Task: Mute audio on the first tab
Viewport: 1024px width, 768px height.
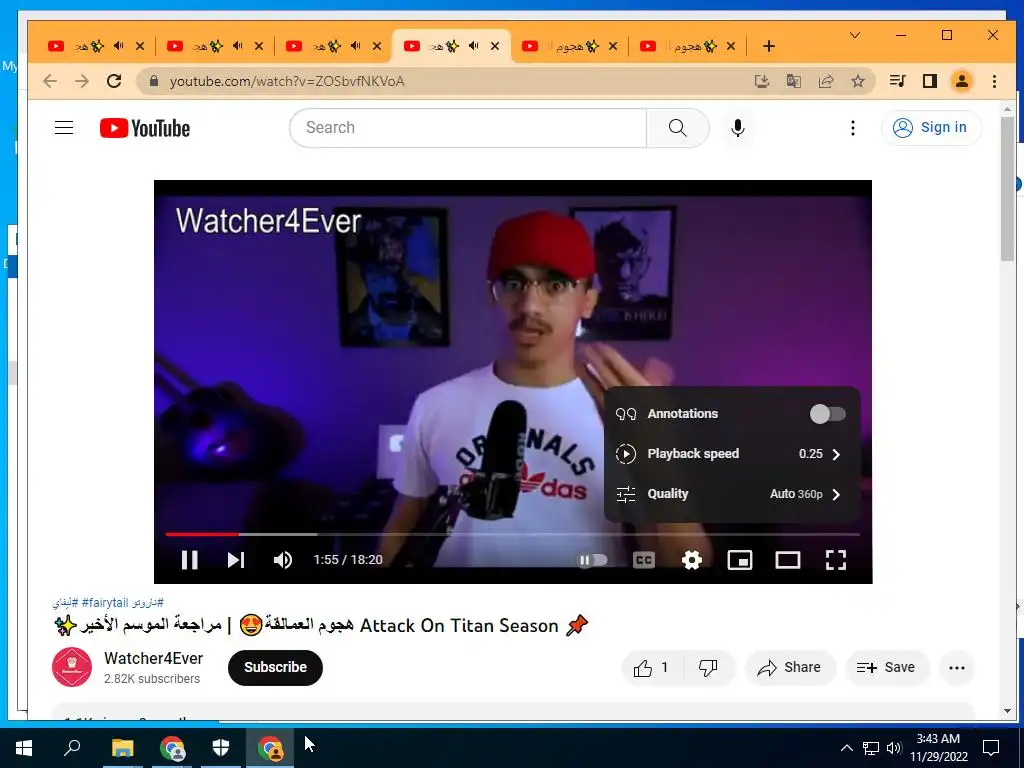Action: click(118, 46)
